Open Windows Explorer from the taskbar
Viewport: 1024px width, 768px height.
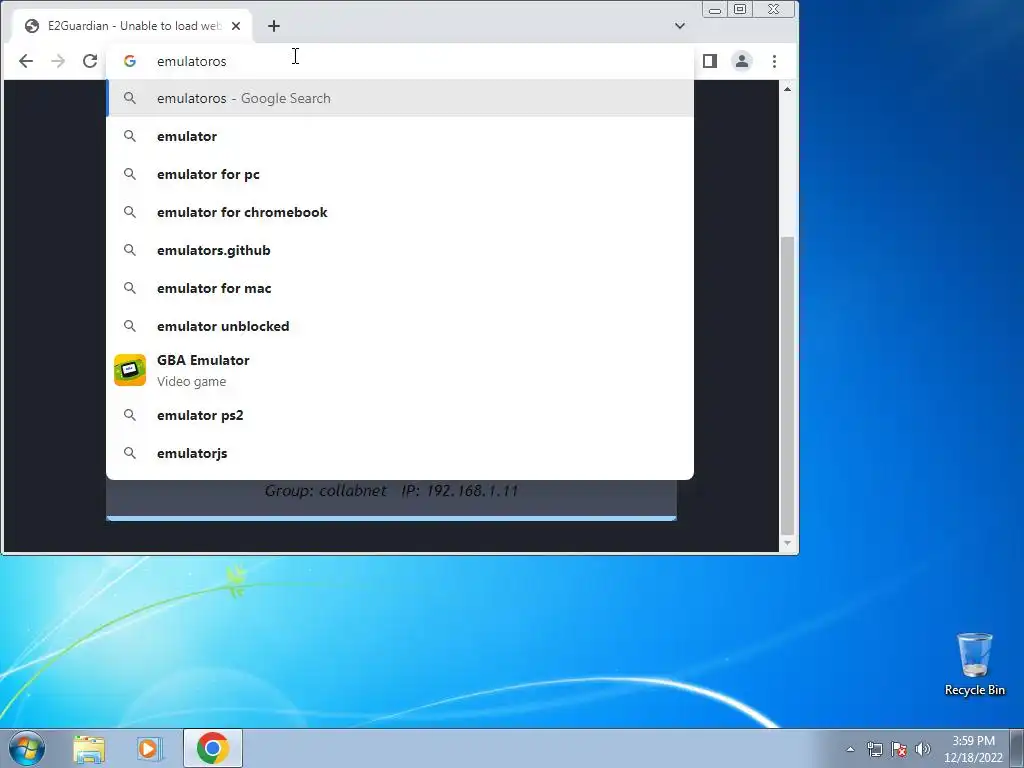pos(89,748)
